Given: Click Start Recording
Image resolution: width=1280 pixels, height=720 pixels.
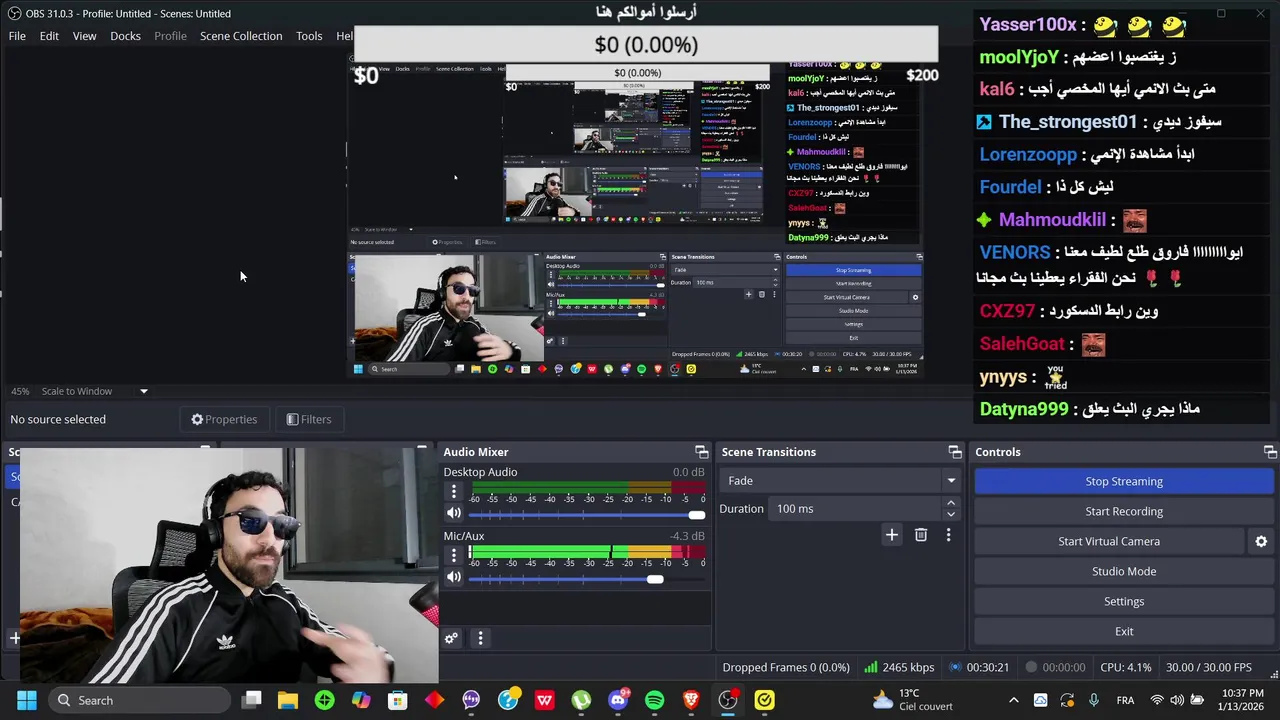Looking at the screenshot, I should click(1124, 511).
